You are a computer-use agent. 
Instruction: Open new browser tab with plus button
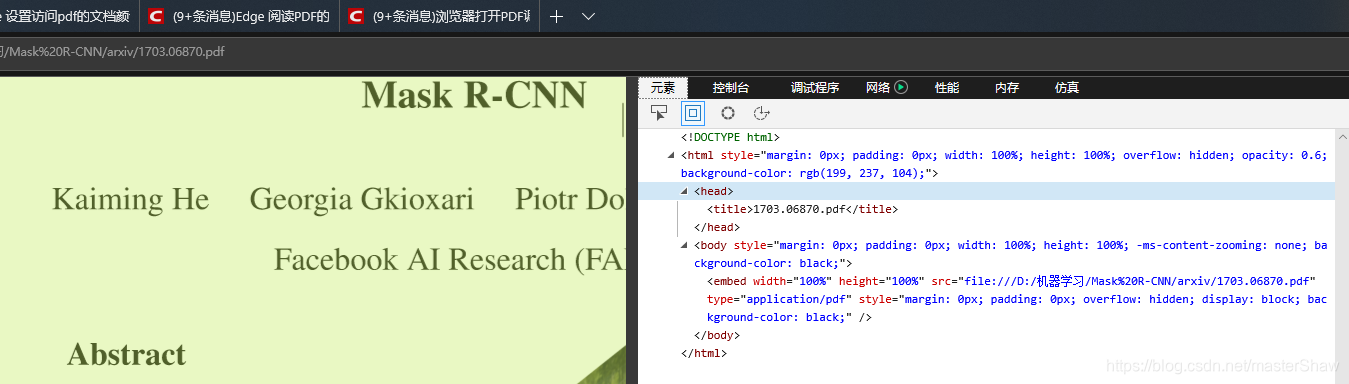pyautogui.click(x=557, y=16)
